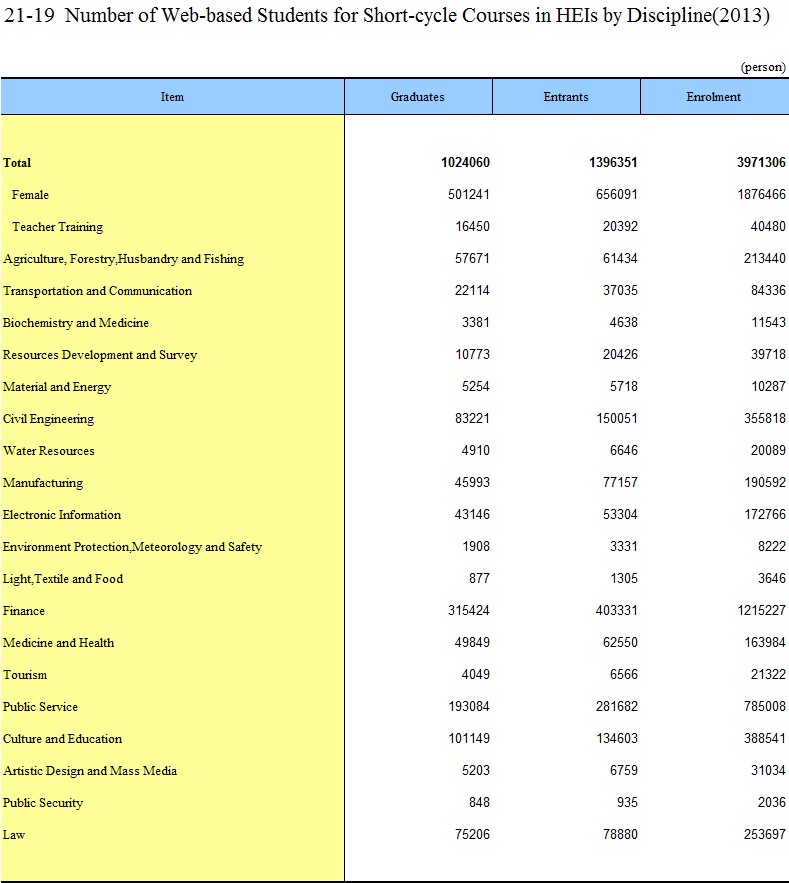Click the (person) unit label
Image resolution: width=789 pixels, height=883 pixels.
coord(763,67)
